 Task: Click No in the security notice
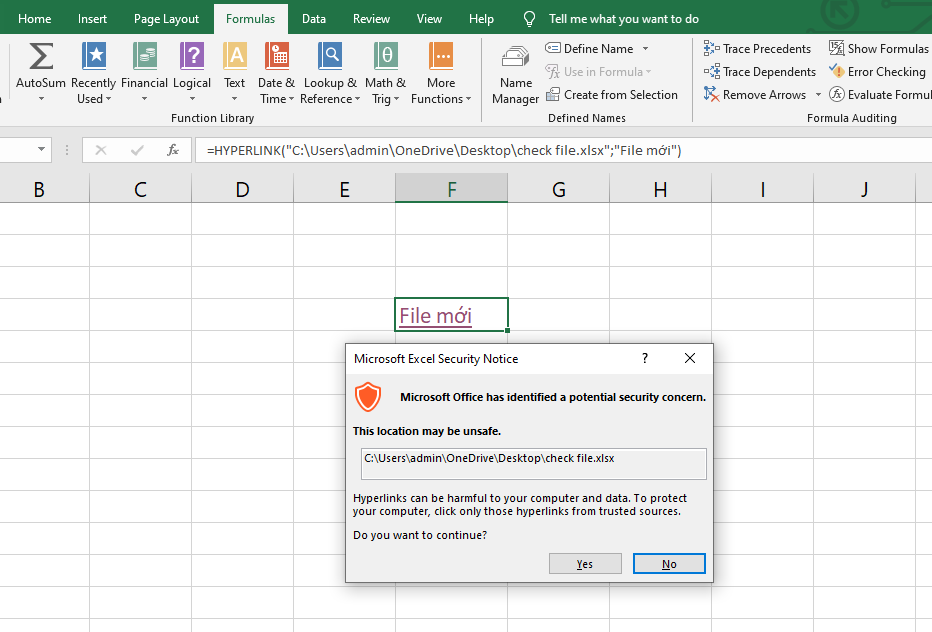[669, 564]
